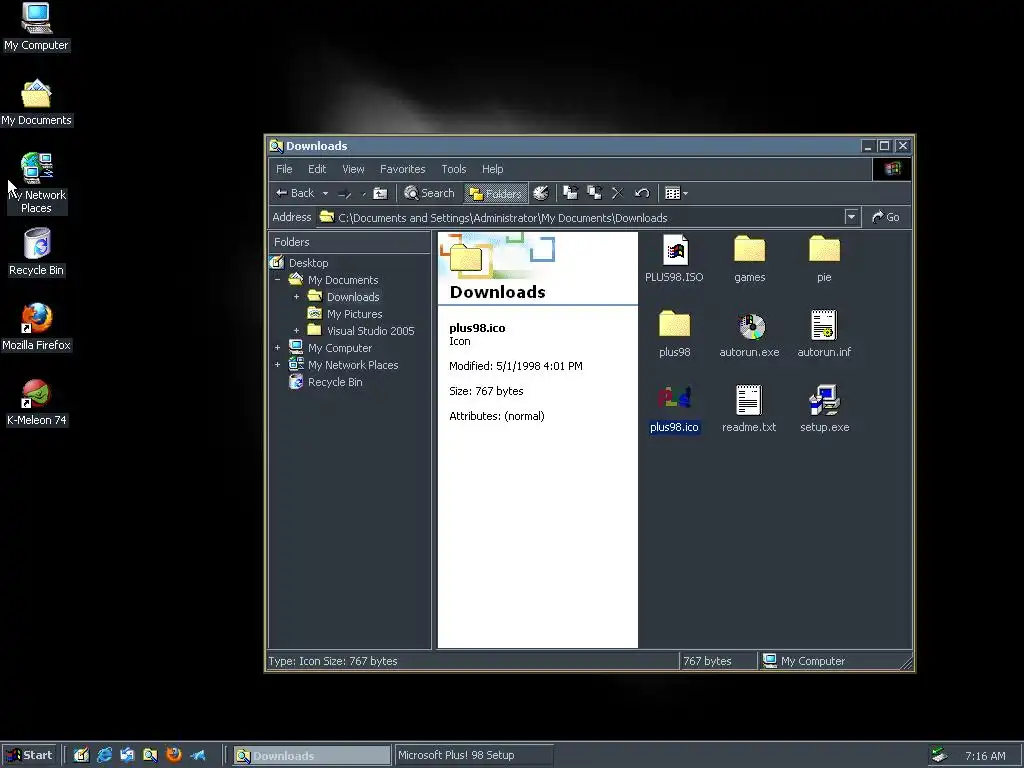1024x768 pixels.
Task: Delete selected file with X icon
Action: pos(618,193)
